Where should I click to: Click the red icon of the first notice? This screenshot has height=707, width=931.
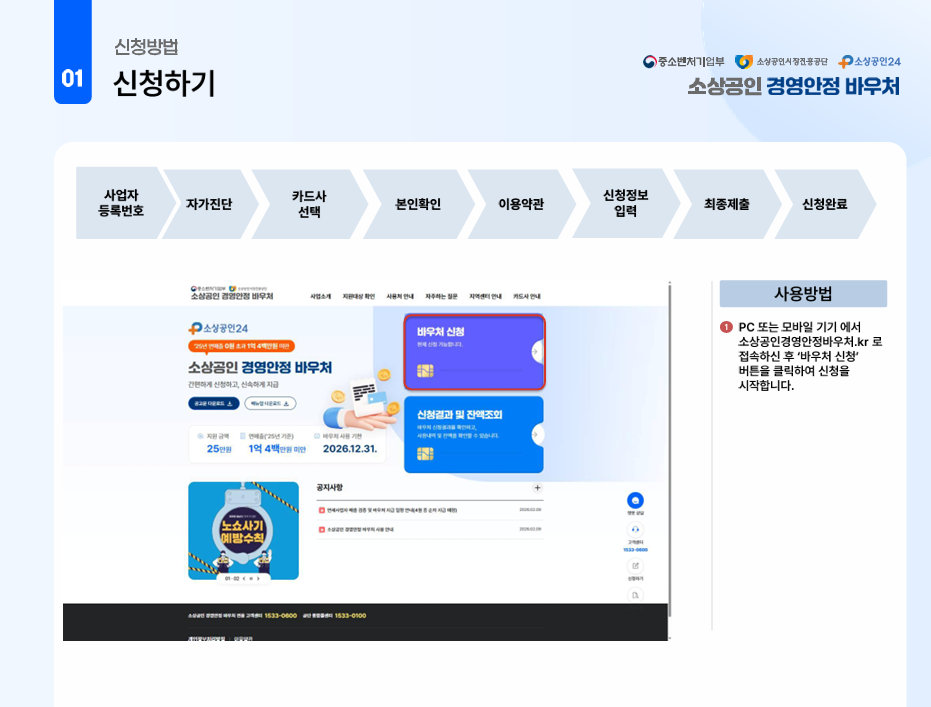click(322, 511)
